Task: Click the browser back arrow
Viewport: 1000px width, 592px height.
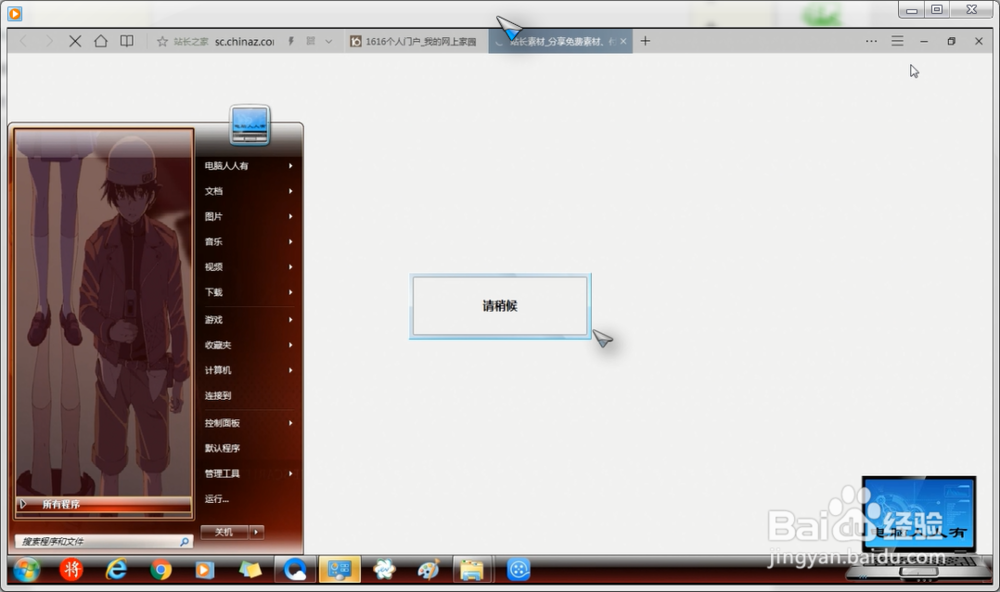Action: point(24,41)
